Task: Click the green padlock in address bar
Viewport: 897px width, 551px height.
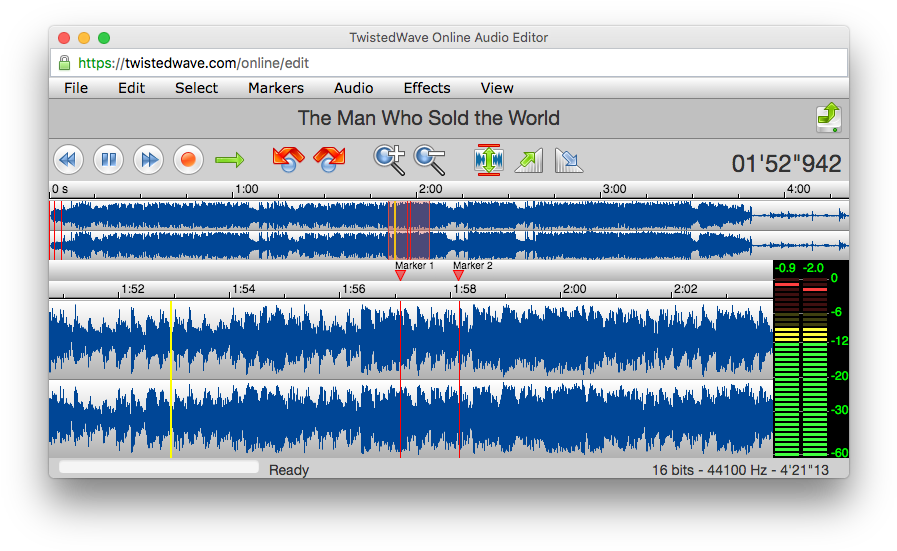Action: pyautogui.click(x=65, y=62)
